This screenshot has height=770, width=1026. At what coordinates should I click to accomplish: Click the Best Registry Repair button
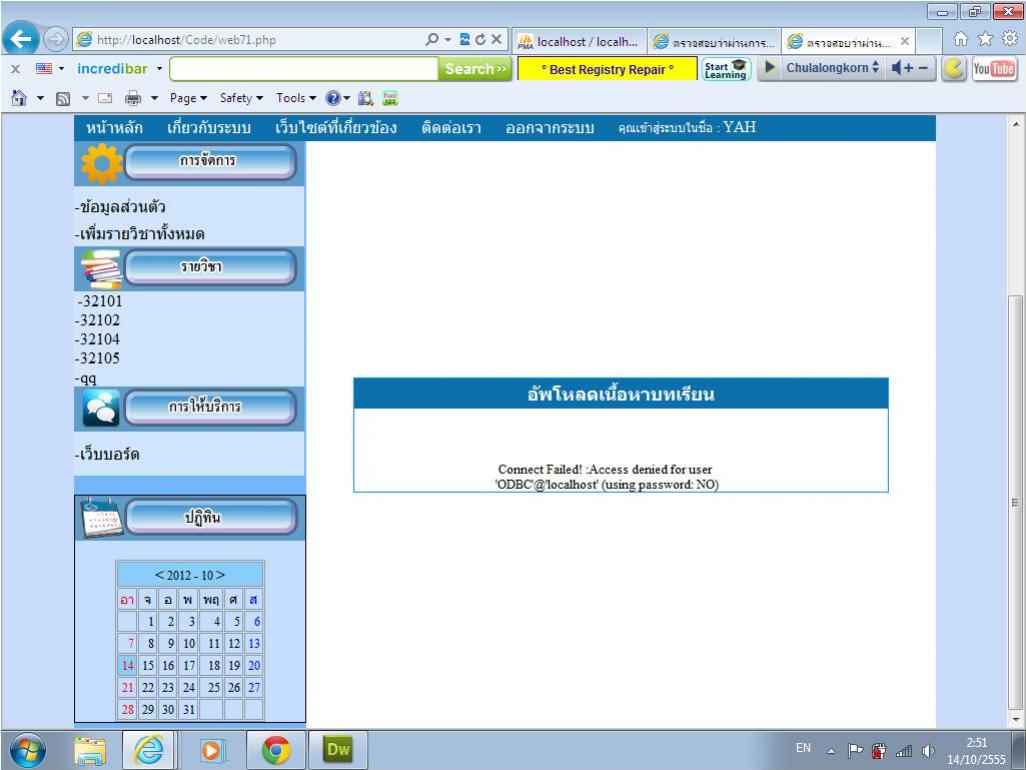tap(607, 69)
